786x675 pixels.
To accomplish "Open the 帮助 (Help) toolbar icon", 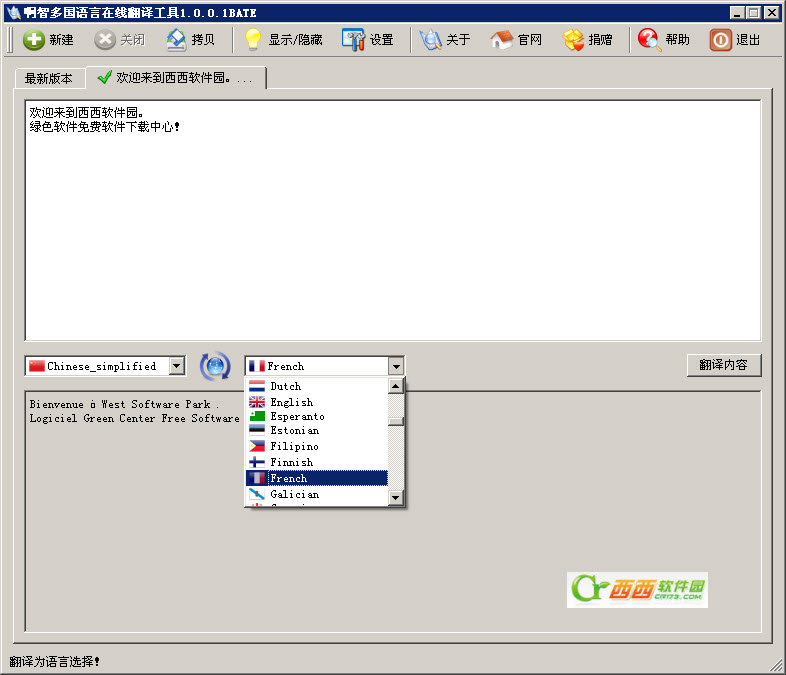I will 649,40.
